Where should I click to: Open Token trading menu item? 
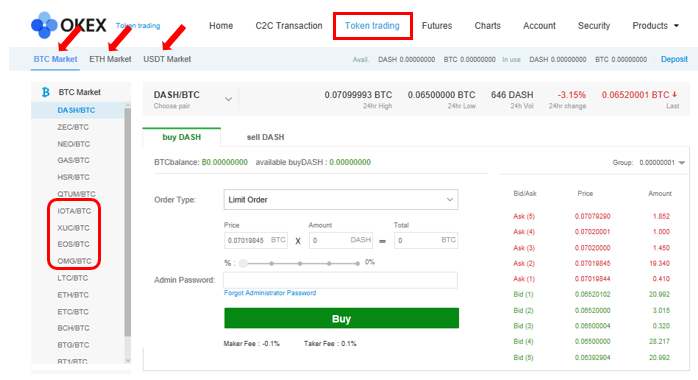(x=372, y=26)
